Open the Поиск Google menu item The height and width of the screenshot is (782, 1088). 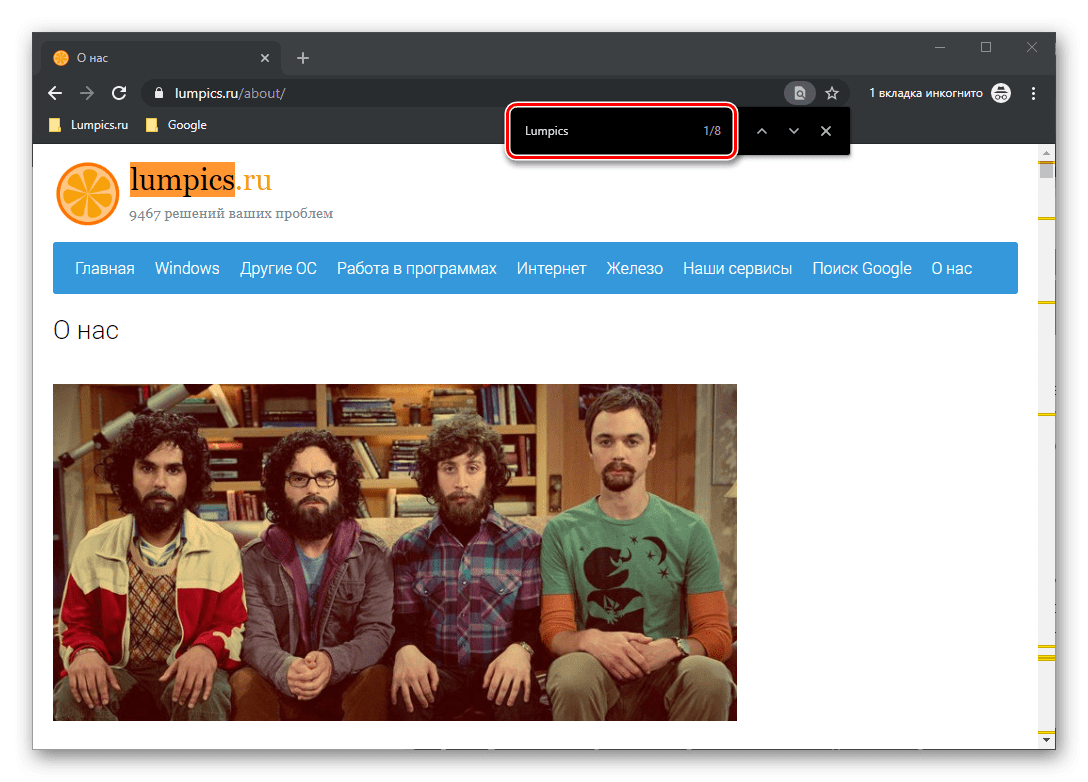coord(862,269)
